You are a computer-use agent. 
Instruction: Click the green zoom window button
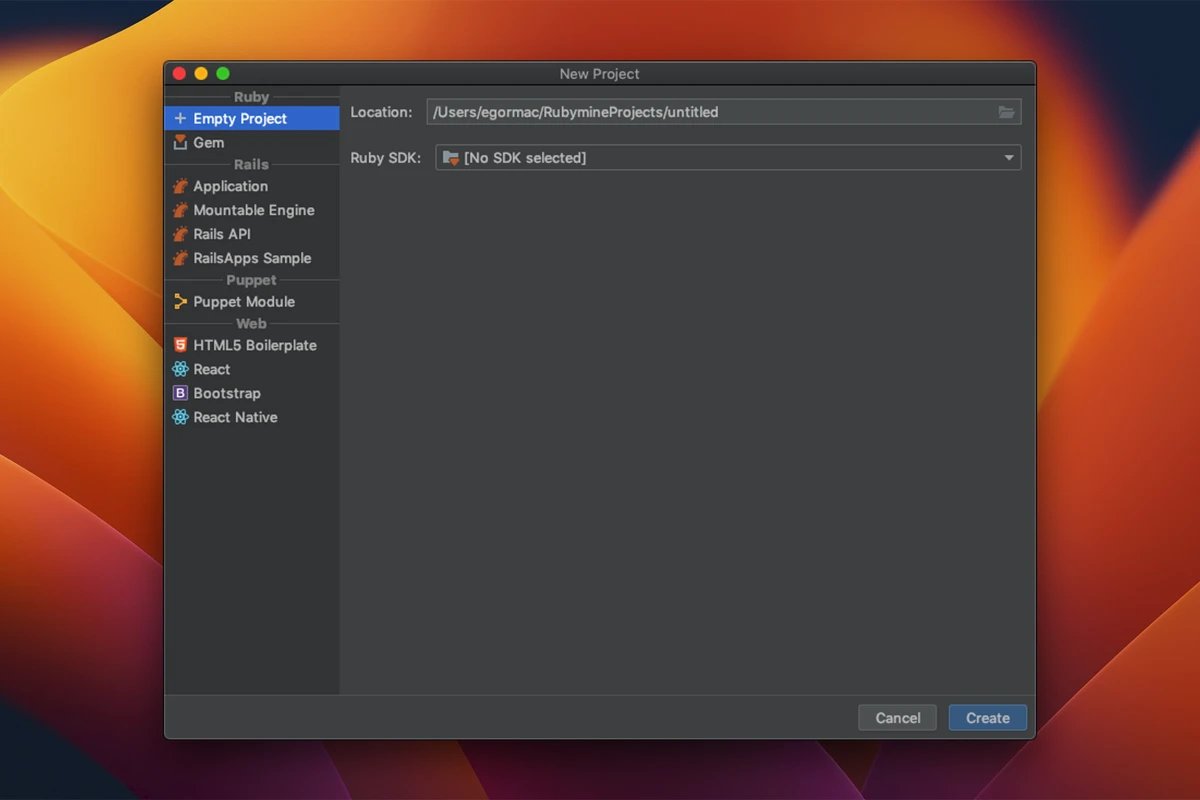[x=223, y=74]
